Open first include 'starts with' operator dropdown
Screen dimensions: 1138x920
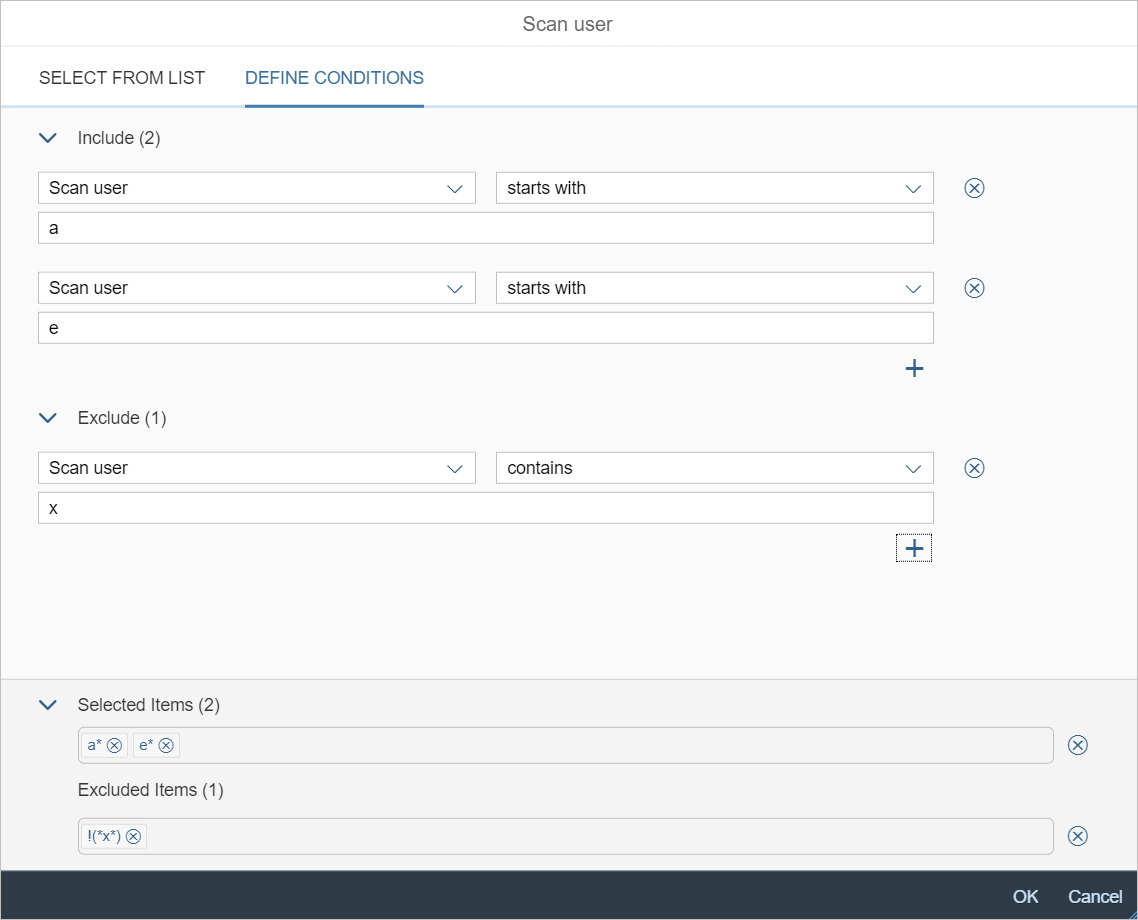coord(714,188)
